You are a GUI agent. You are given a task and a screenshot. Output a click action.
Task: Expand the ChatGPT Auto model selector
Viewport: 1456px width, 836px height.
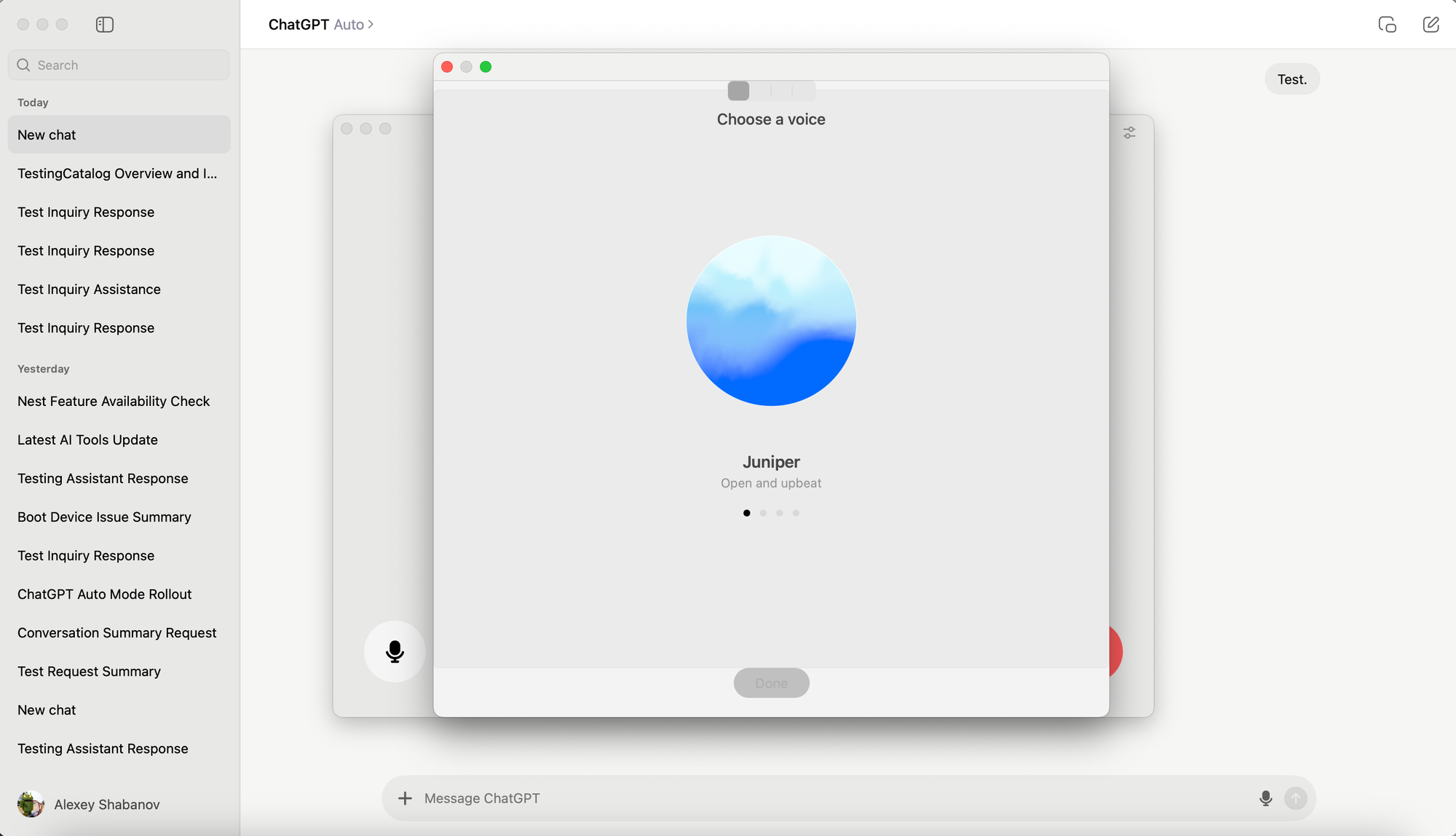[321, 25]
